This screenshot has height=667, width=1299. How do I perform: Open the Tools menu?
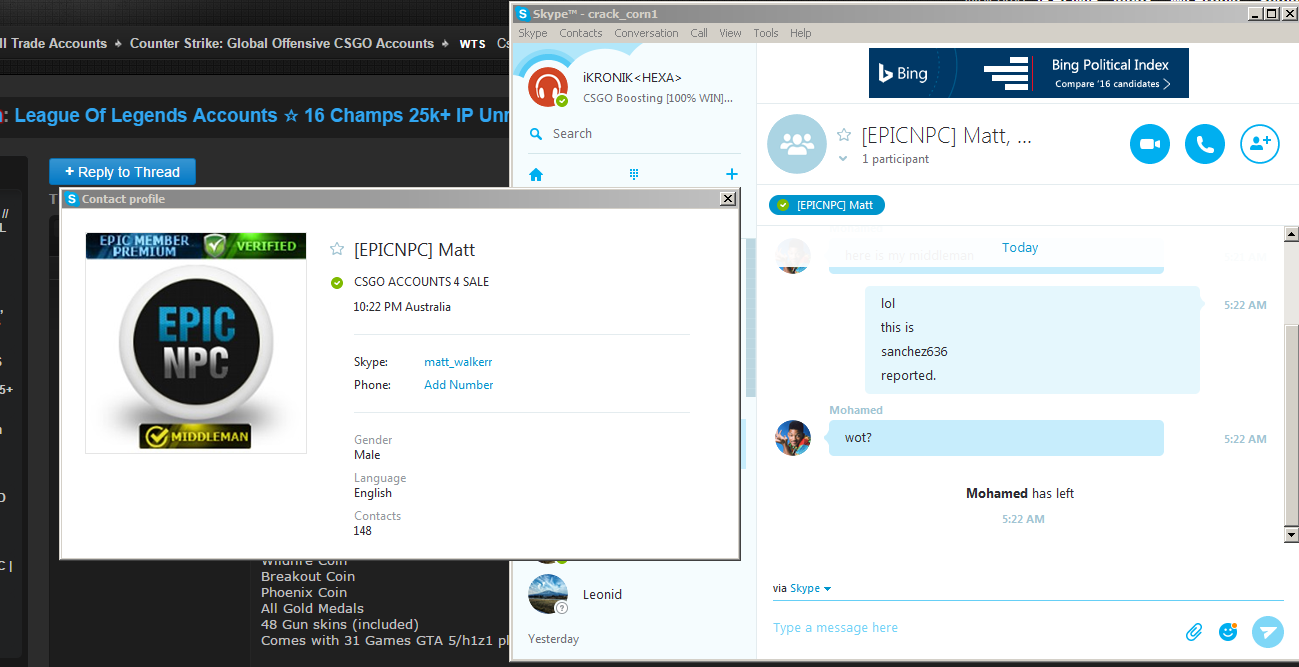click(766, 33)
